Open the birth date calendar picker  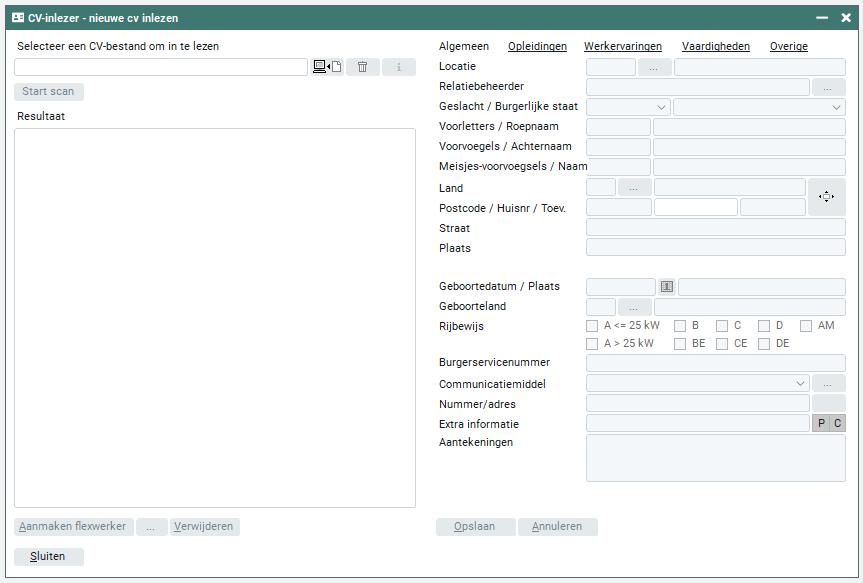[x=667, y=287]
